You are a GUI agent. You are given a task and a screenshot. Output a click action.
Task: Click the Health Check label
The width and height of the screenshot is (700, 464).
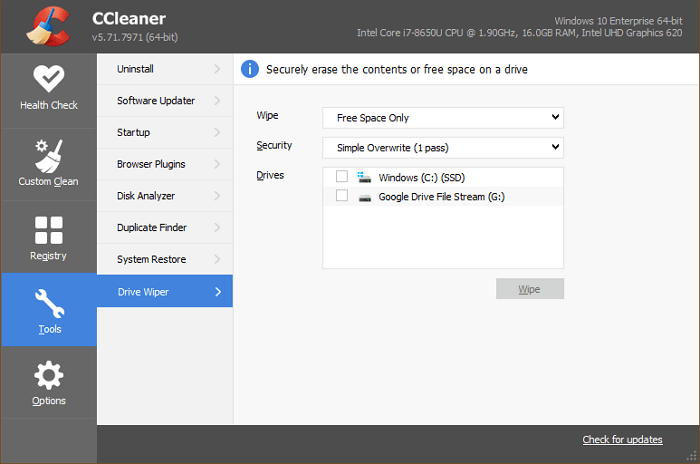[x=49, y=105]
